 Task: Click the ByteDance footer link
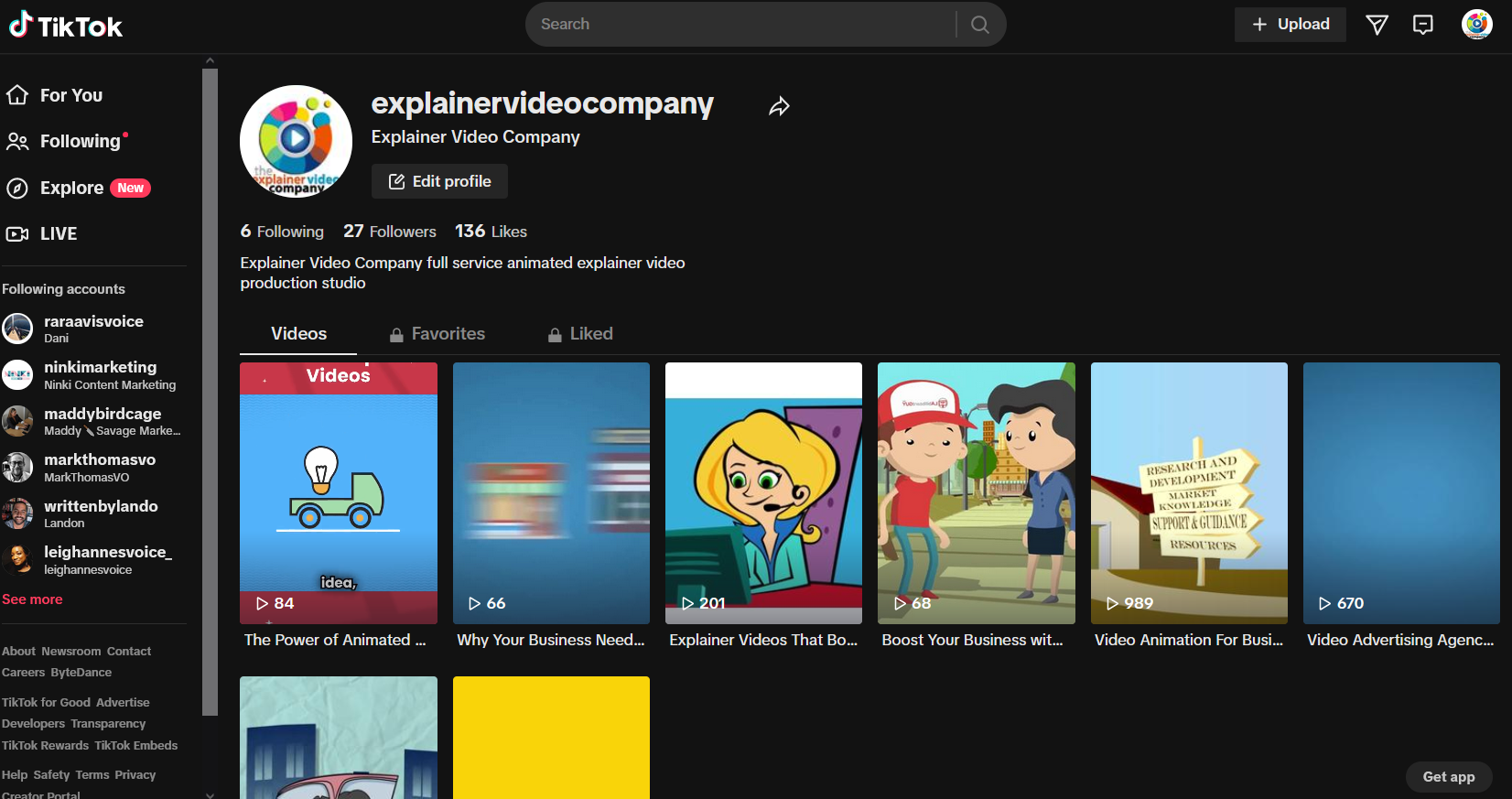[x=81, y=673]
